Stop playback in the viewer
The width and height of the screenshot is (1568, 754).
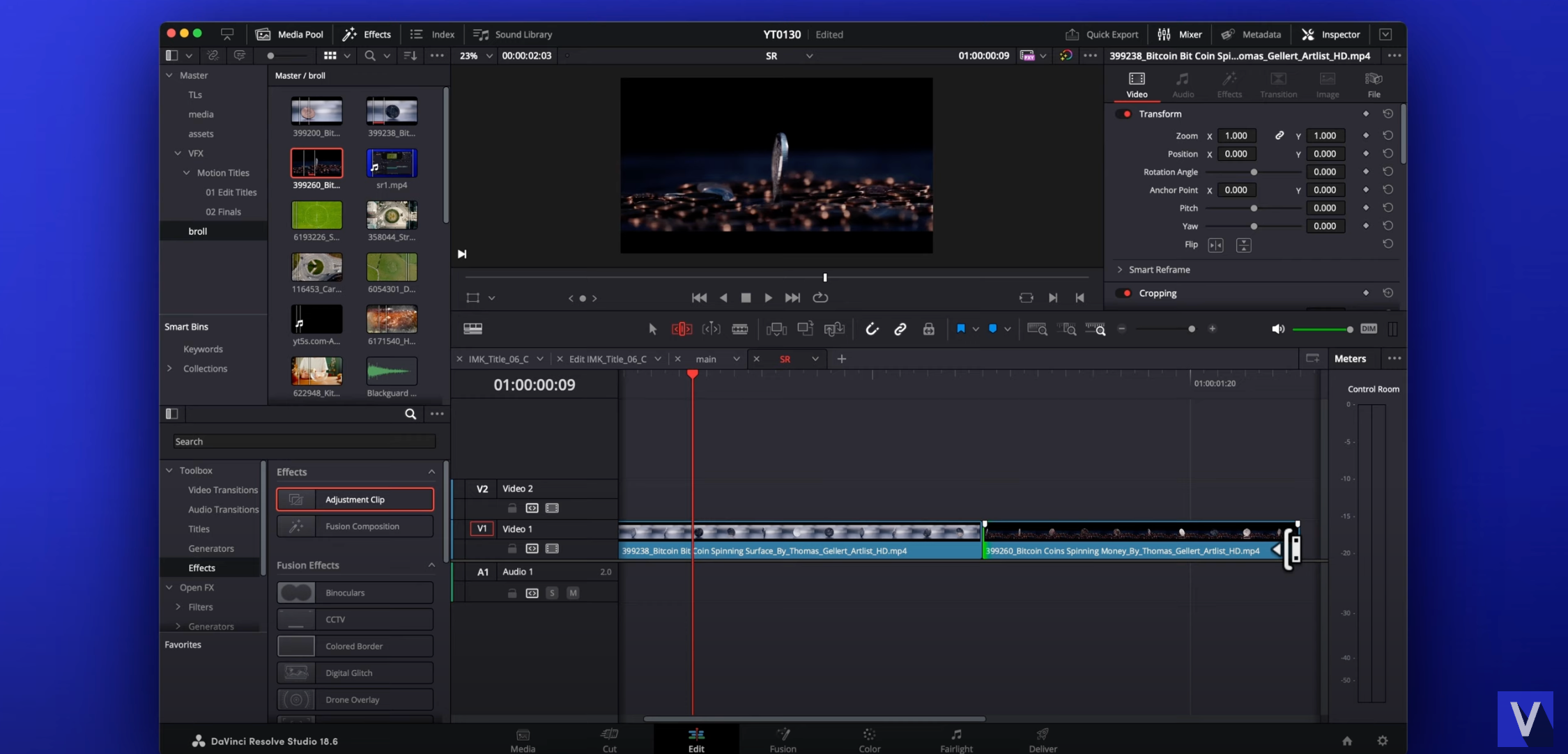pyautogui.click(x=746, y=298)
